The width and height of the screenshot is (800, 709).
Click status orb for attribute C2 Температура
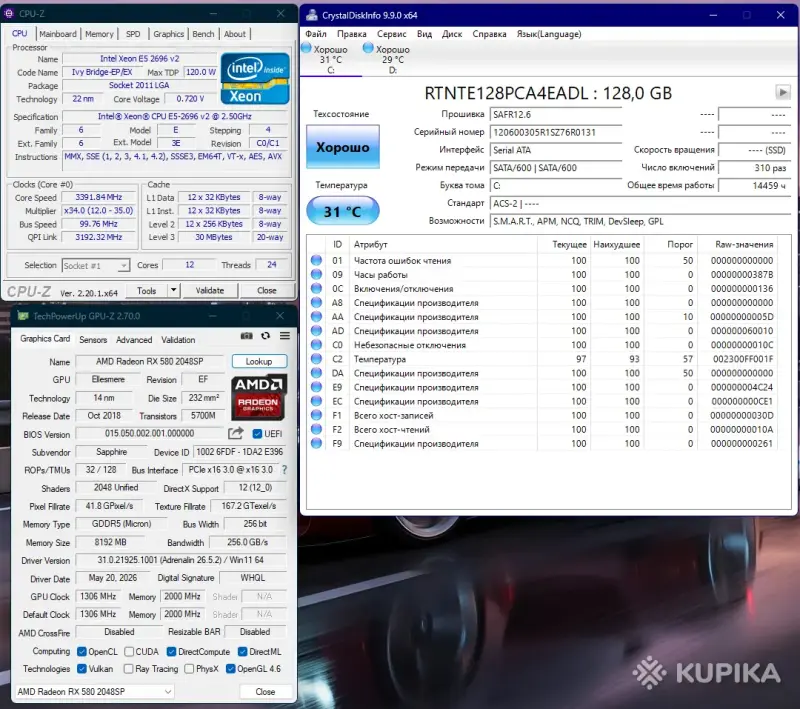[x=316, y=359]
